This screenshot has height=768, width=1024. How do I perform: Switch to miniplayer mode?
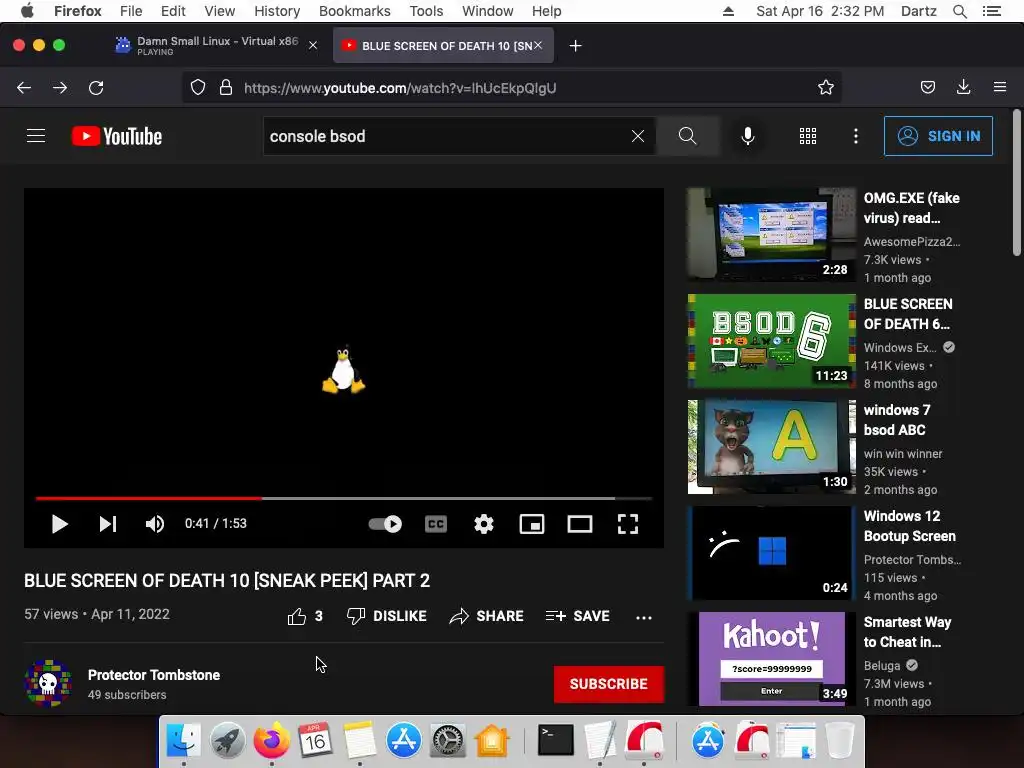(532, 524)
